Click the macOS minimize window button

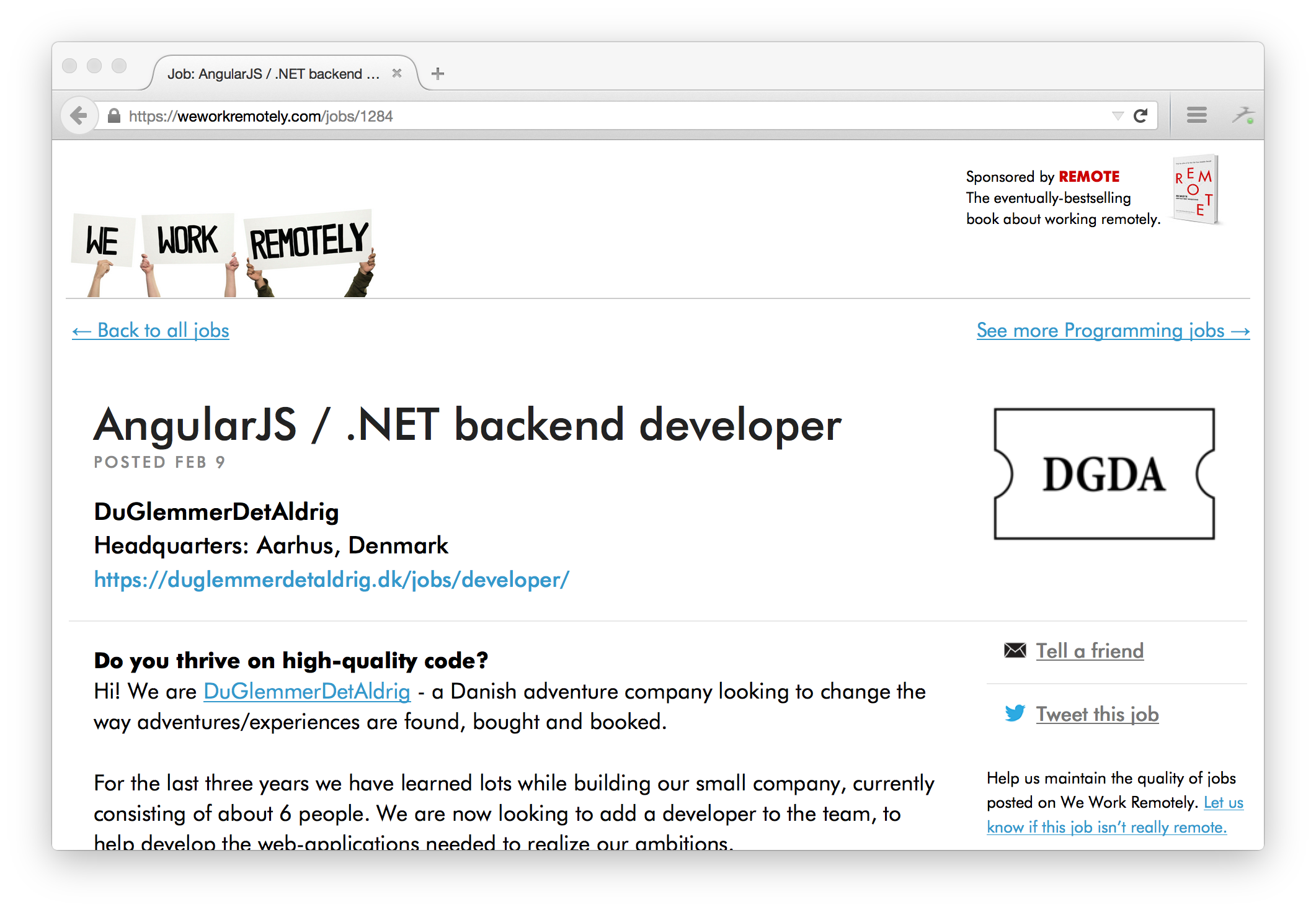click(x=94, y=66)
